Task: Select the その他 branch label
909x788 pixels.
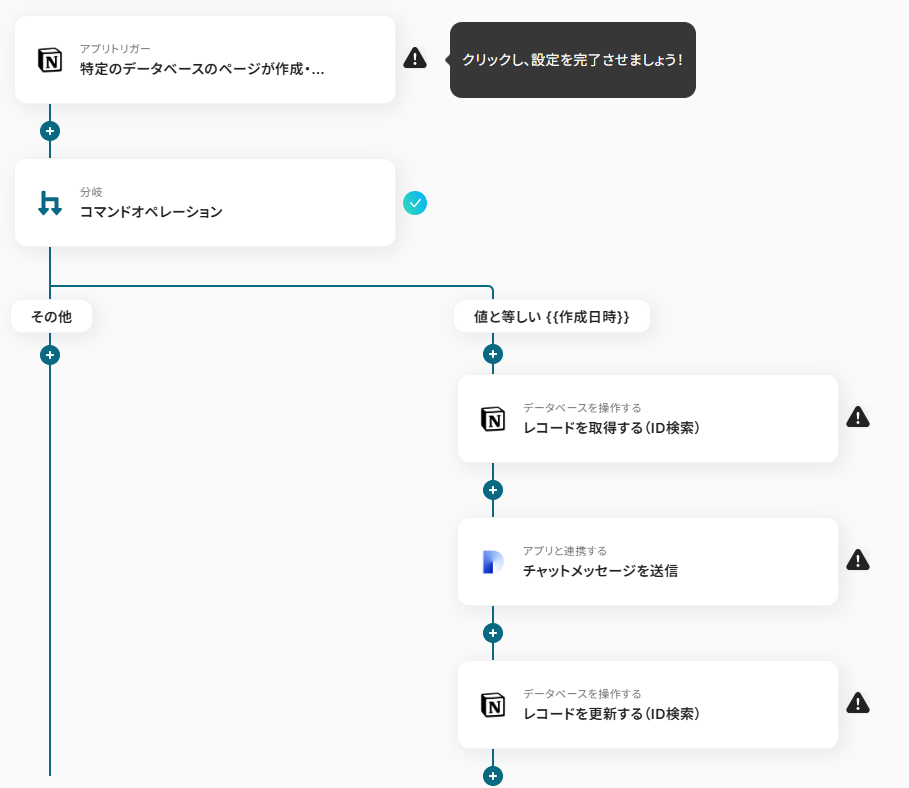Action: (52, 316)
